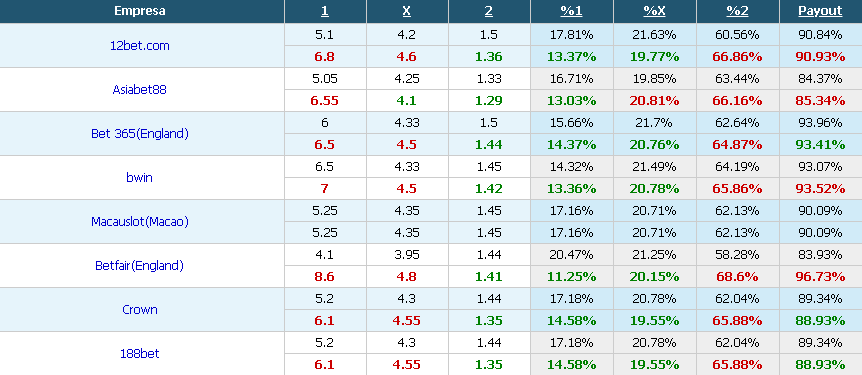Click Asiabet88's current draw odds 4.1
The width and height of the screenshot is (862, 375).
407,101
